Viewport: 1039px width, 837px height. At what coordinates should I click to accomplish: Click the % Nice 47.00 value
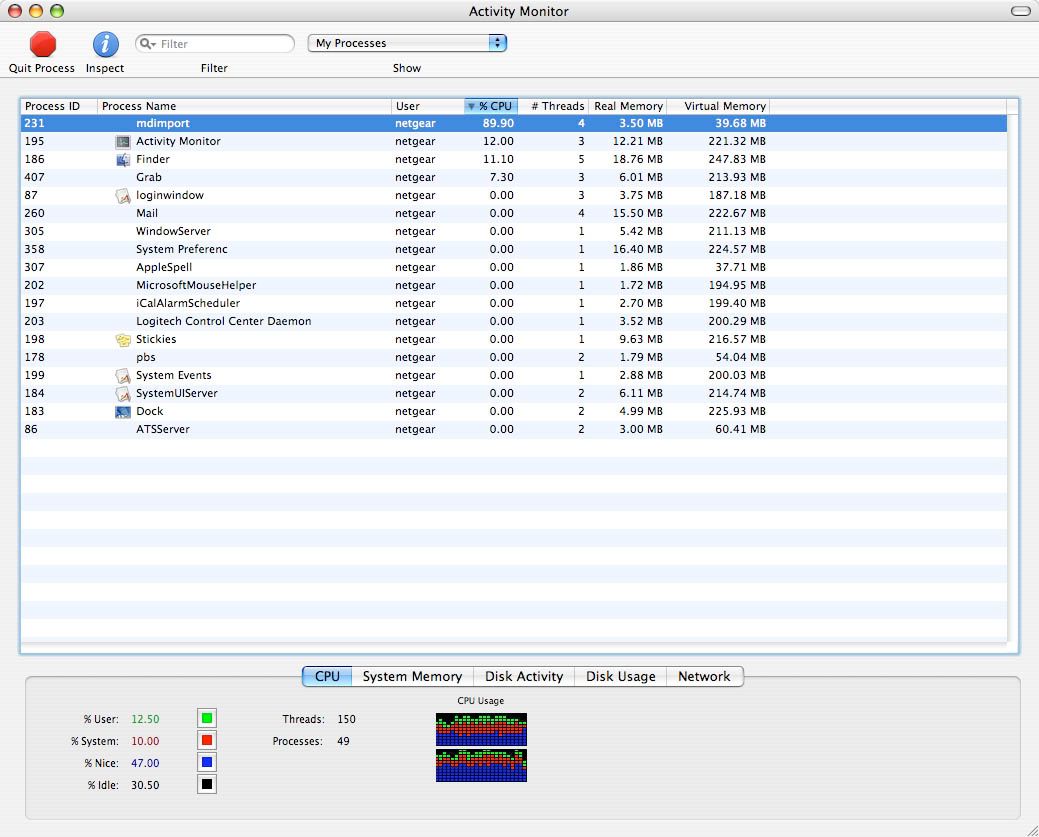pos(145,763)
